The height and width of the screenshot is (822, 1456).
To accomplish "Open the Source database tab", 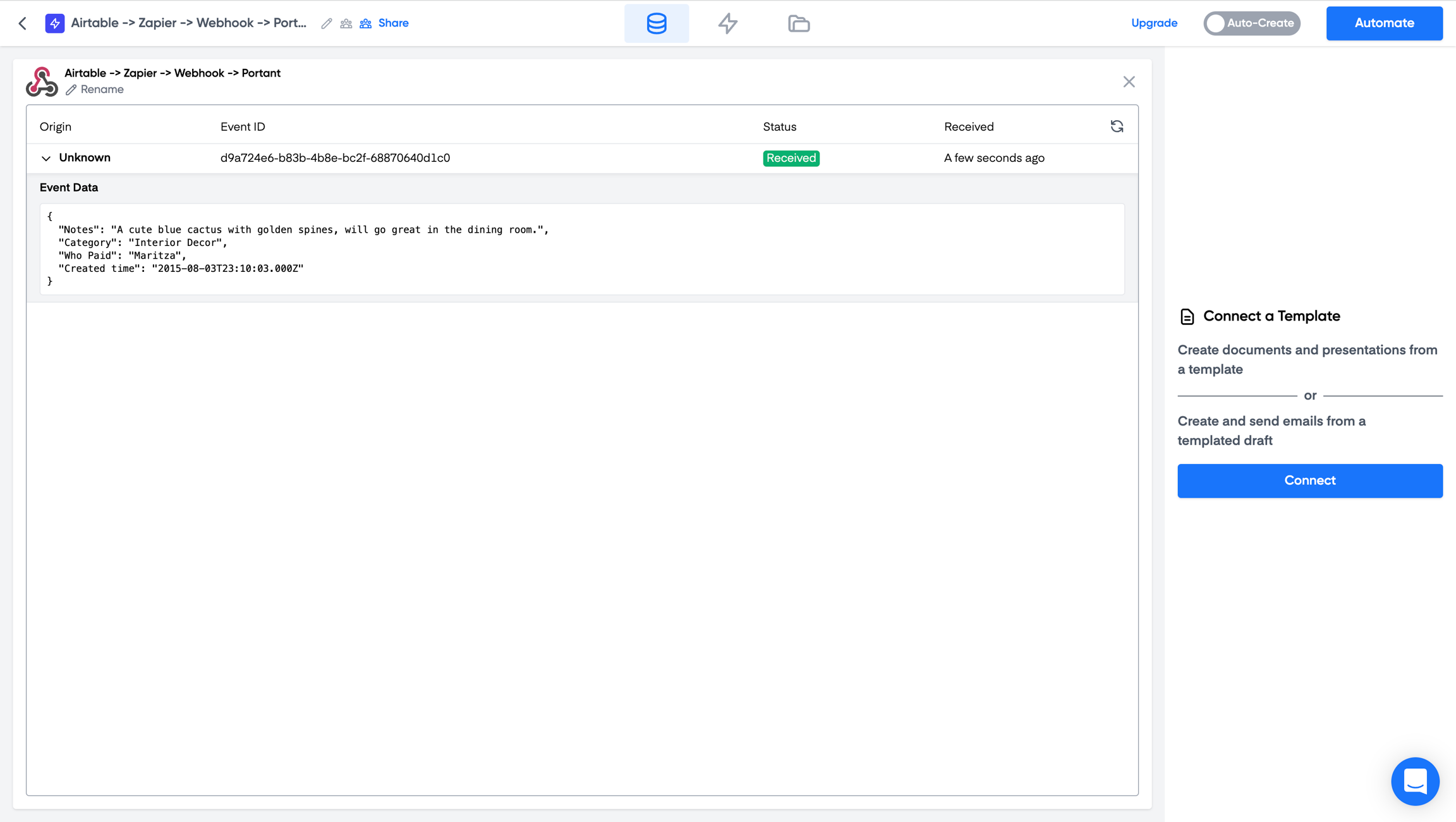I will (657, 23).
